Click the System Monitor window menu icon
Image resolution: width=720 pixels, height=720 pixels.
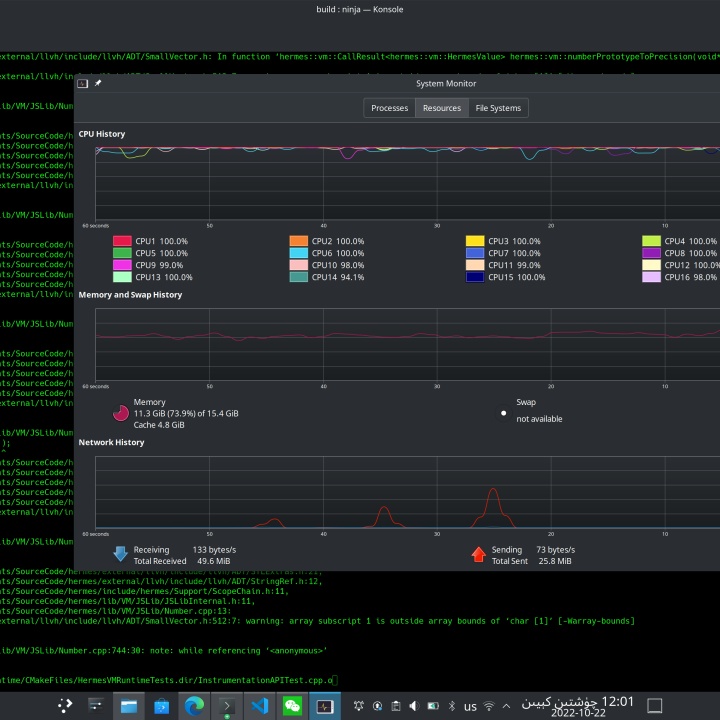pyautogui.click(x=83, y=84)
